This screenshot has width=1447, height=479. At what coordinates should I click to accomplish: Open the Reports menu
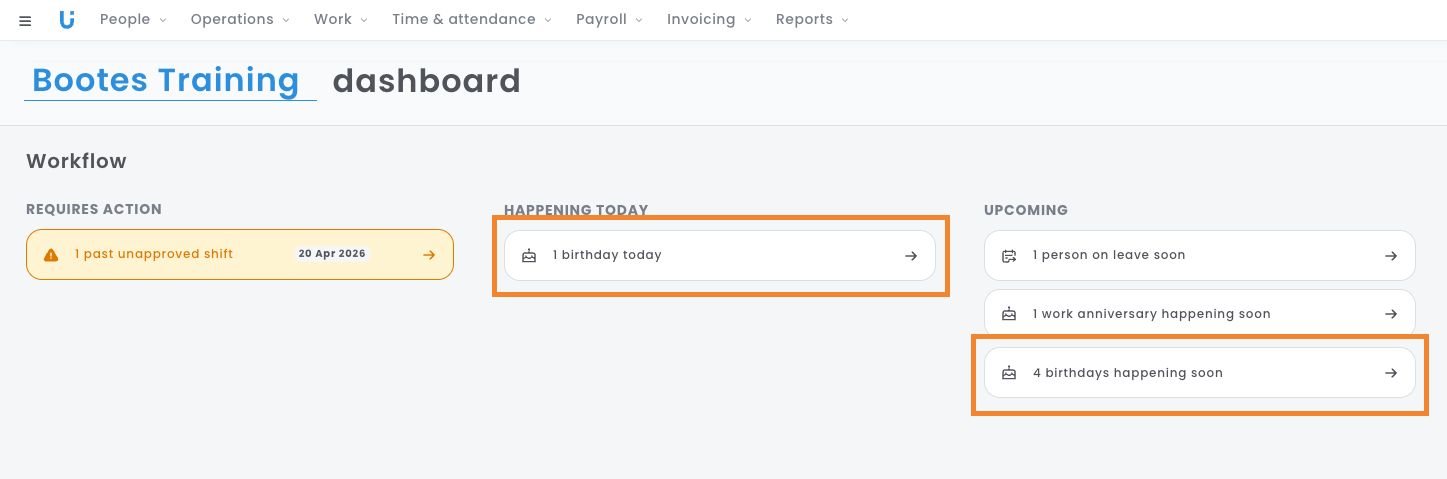tap(811, 20)
